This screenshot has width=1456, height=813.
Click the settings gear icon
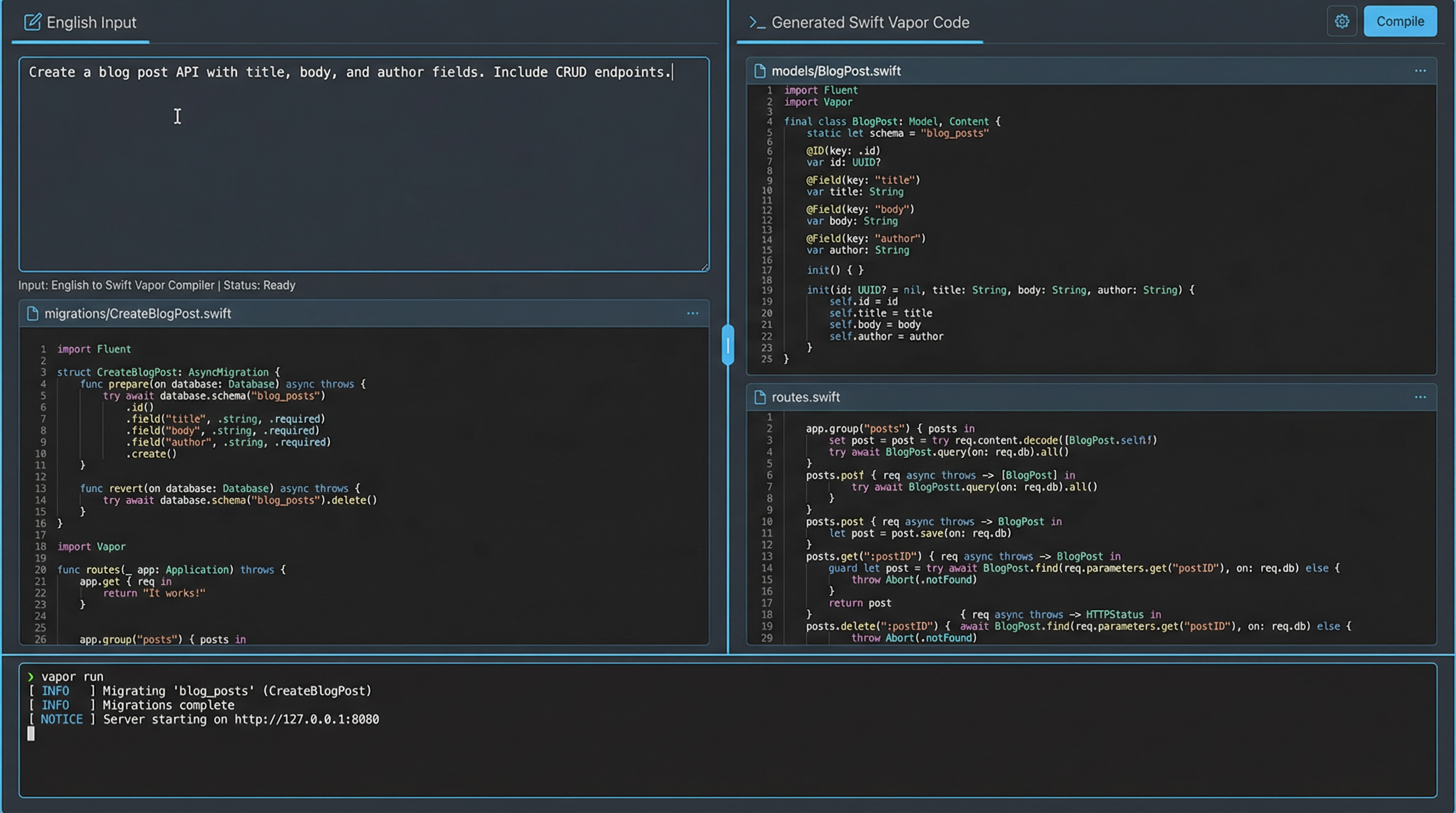1342,22
